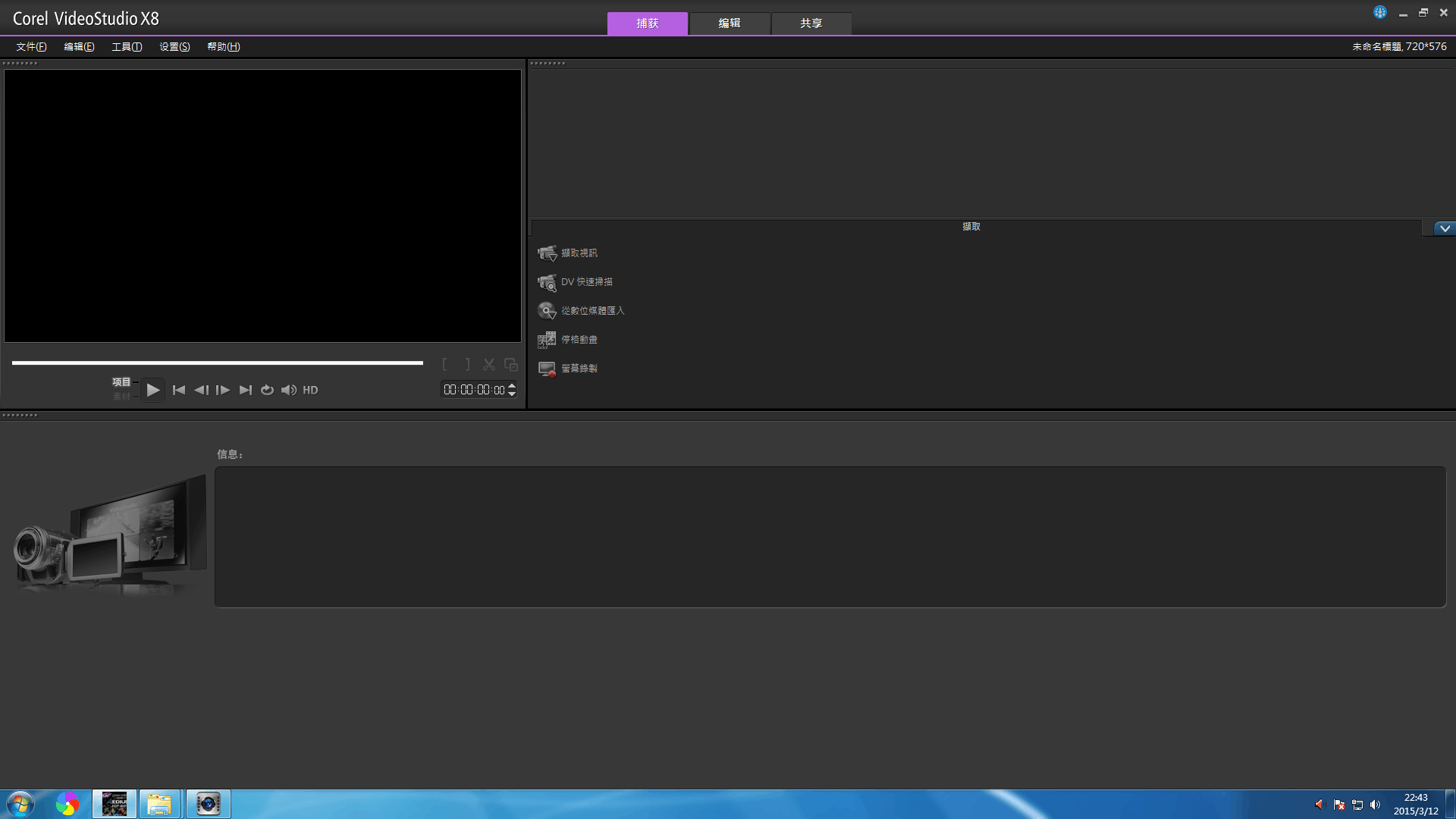Click the DV 快速掃描 camcorder icon
Viewport: 1456px width, 819px height.
point(547,282)
